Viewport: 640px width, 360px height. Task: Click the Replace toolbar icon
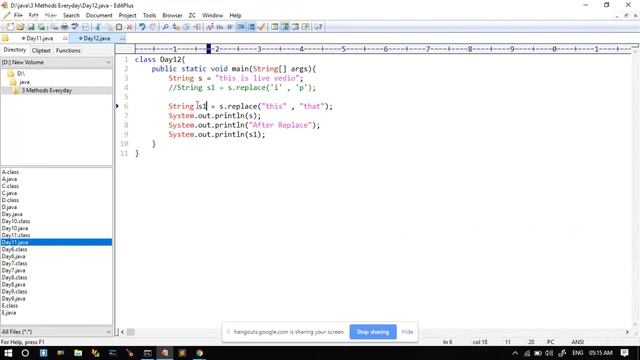[x=176, y=27]
